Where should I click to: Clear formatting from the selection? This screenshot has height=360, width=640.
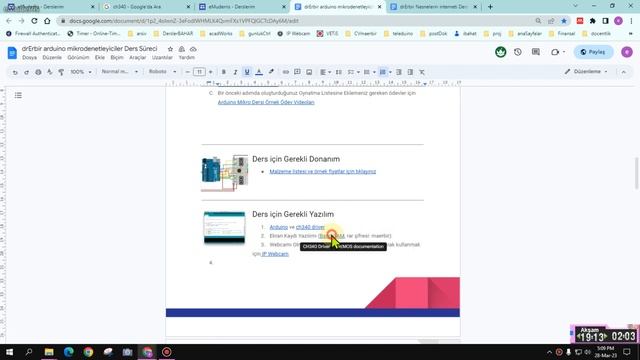422,72
